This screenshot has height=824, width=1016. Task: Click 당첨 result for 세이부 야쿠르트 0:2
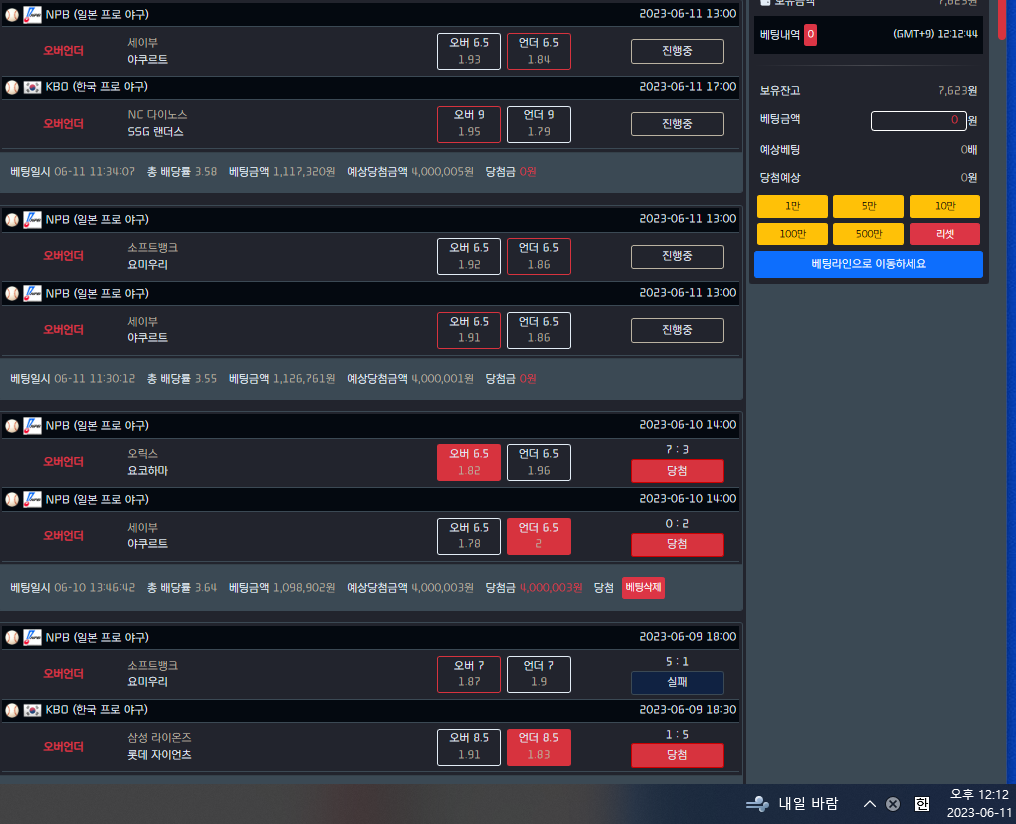coord(677,544)
